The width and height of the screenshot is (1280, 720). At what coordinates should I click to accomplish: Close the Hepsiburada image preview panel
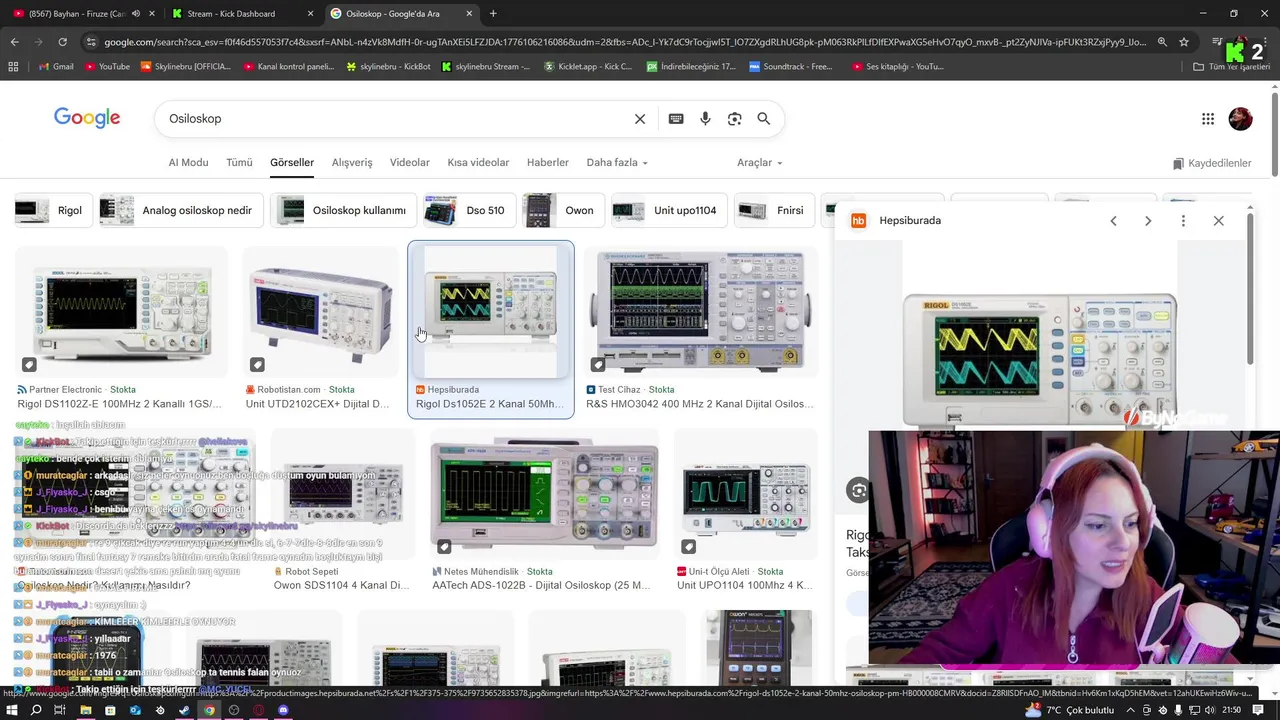click(1218, 221)
